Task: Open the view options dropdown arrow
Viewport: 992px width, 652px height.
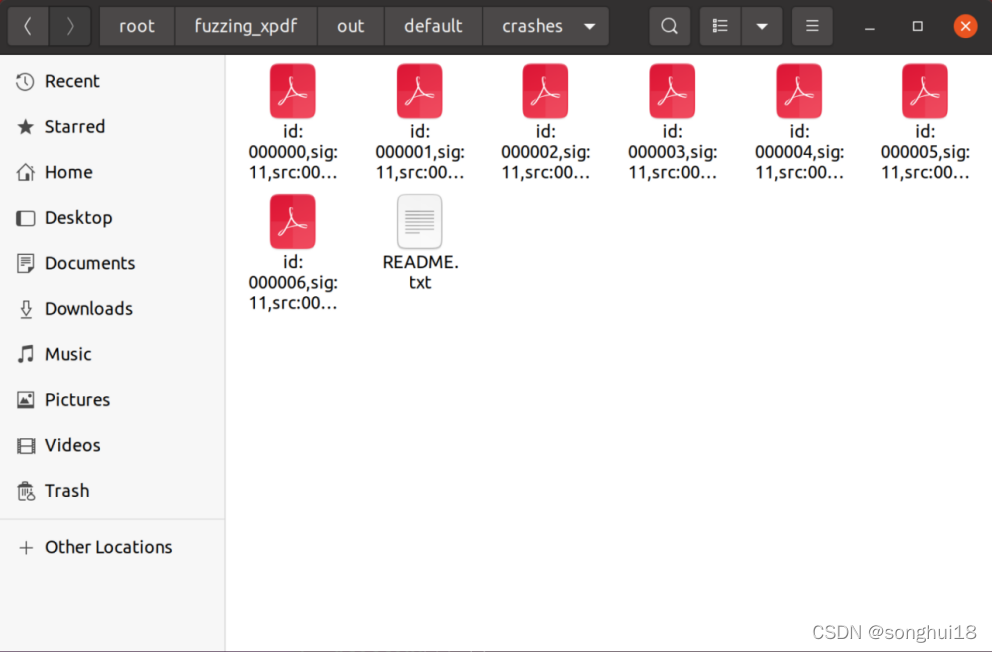Action: 762,26
